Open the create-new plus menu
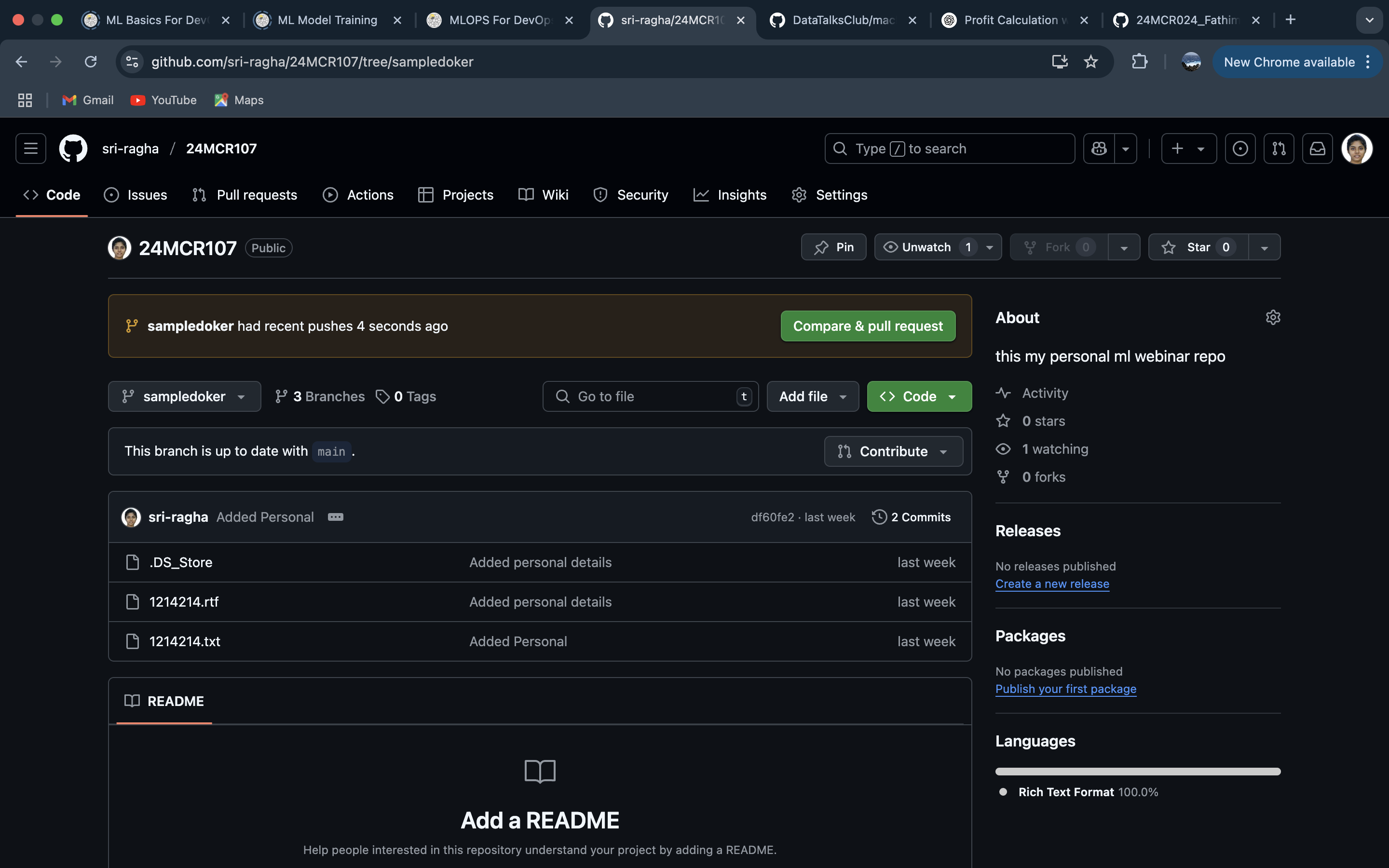The height and width of the screenshot is (868, 1389). pyautogui.click(x=1189, y=149)
